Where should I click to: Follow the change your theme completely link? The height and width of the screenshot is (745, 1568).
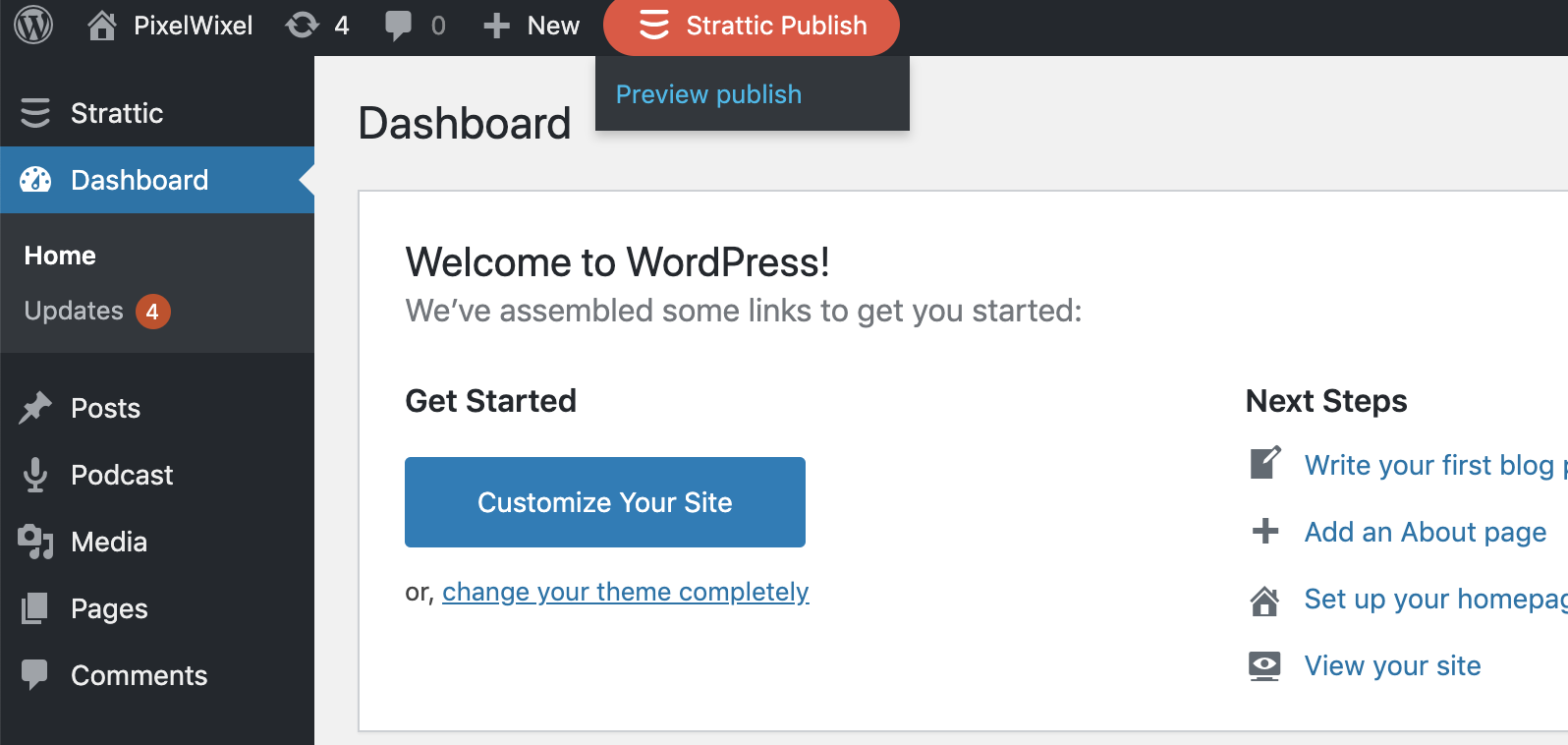(x=625, y=592)
